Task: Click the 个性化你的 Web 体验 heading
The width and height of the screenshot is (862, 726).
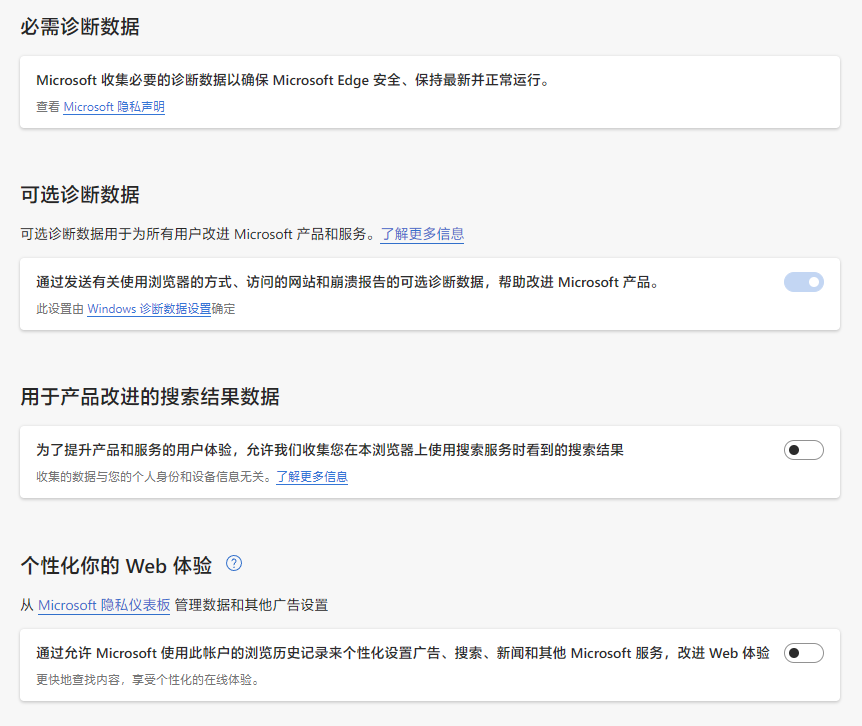Action: click(x=116, y=566)
